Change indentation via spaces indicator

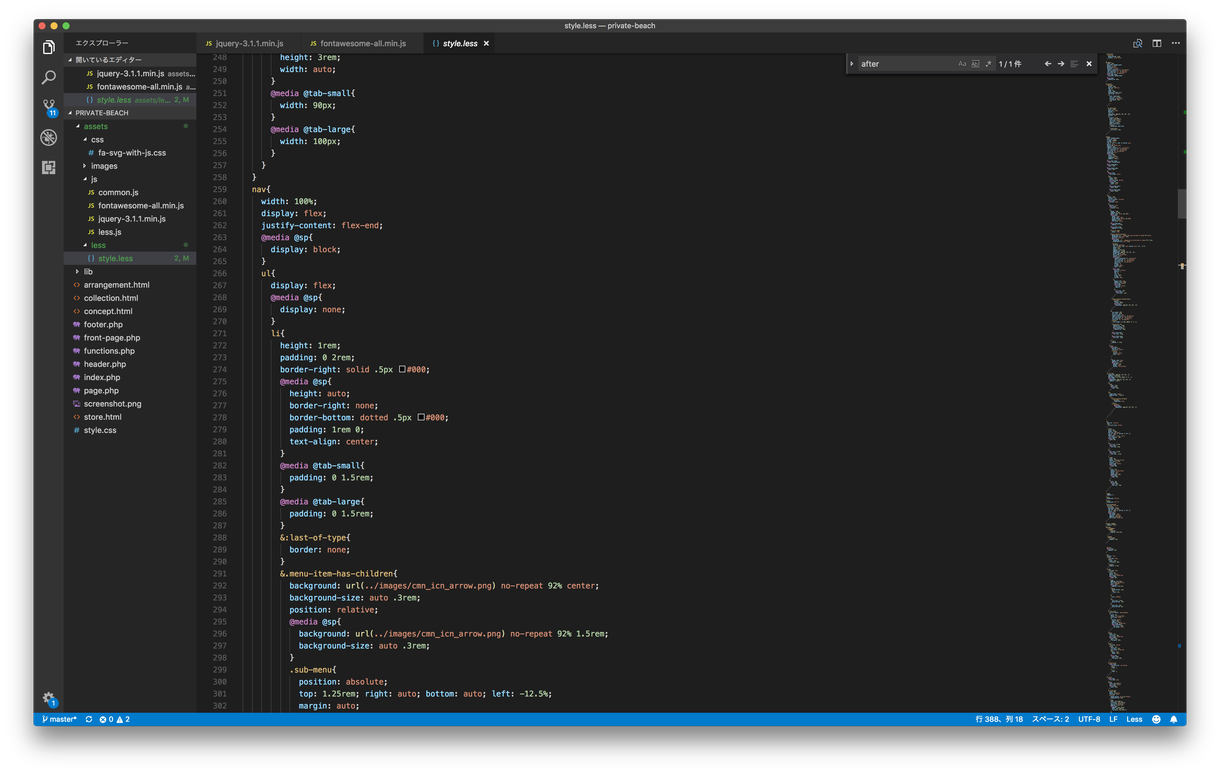1050,719
